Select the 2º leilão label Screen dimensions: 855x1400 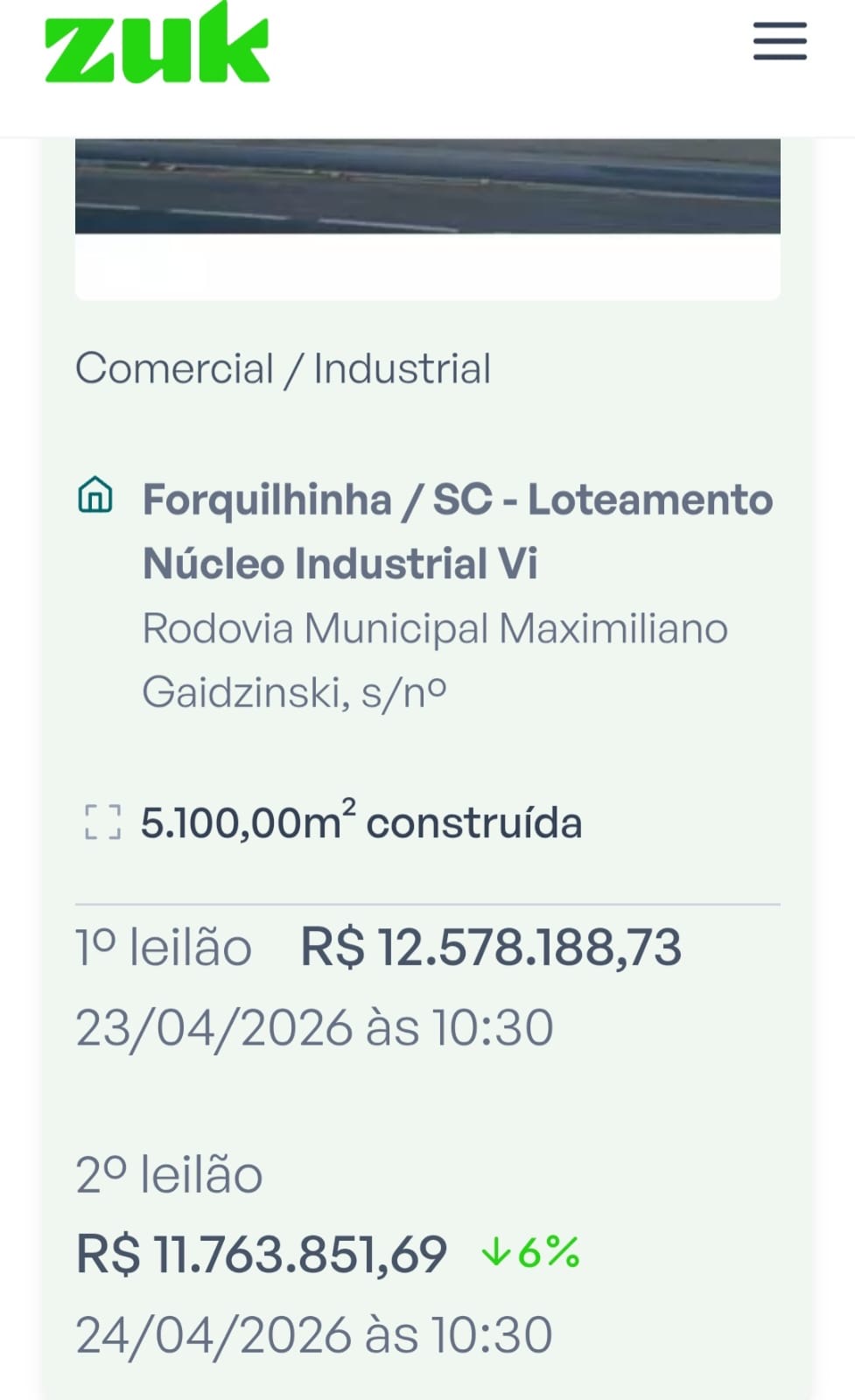(x=169, y=1174)
